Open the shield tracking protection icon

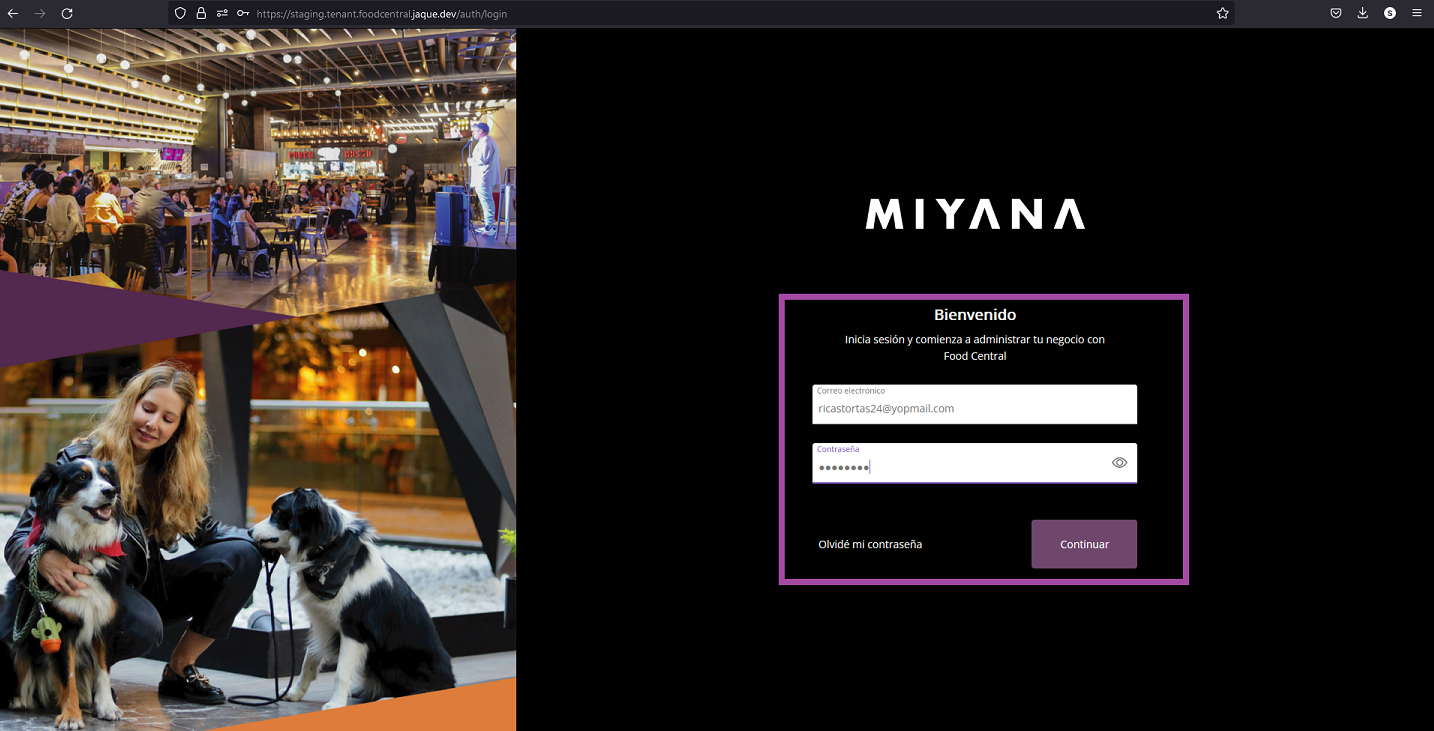180,14
